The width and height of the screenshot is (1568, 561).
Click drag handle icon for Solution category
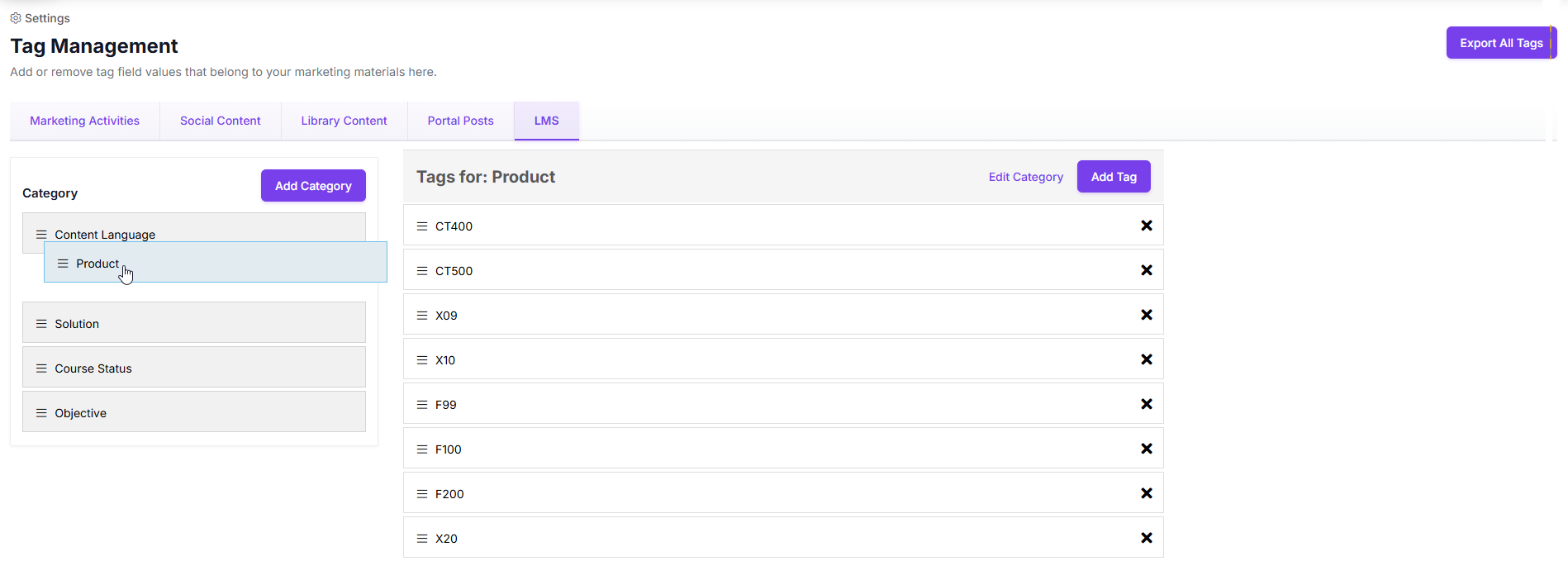tap(41, 324)
